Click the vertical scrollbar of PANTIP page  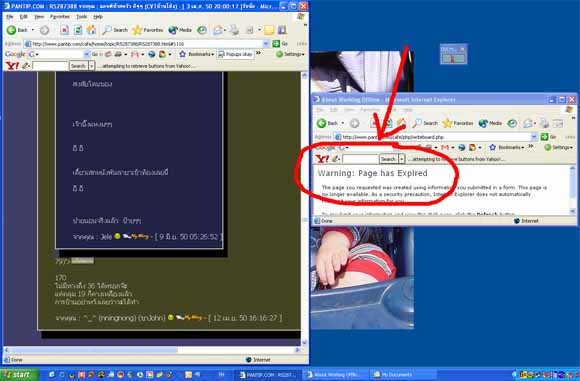[304, 208]
